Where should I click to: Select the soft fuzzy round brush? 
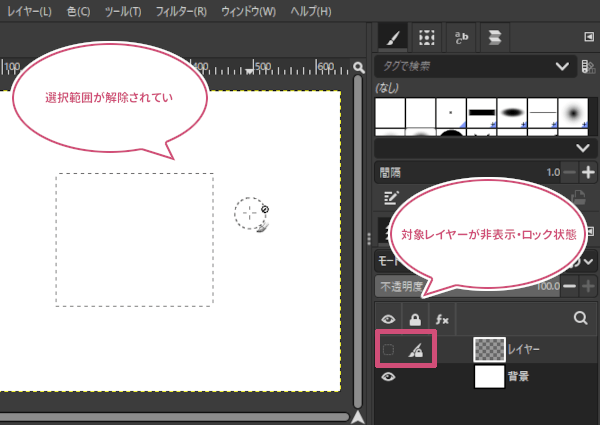(573, 112)
